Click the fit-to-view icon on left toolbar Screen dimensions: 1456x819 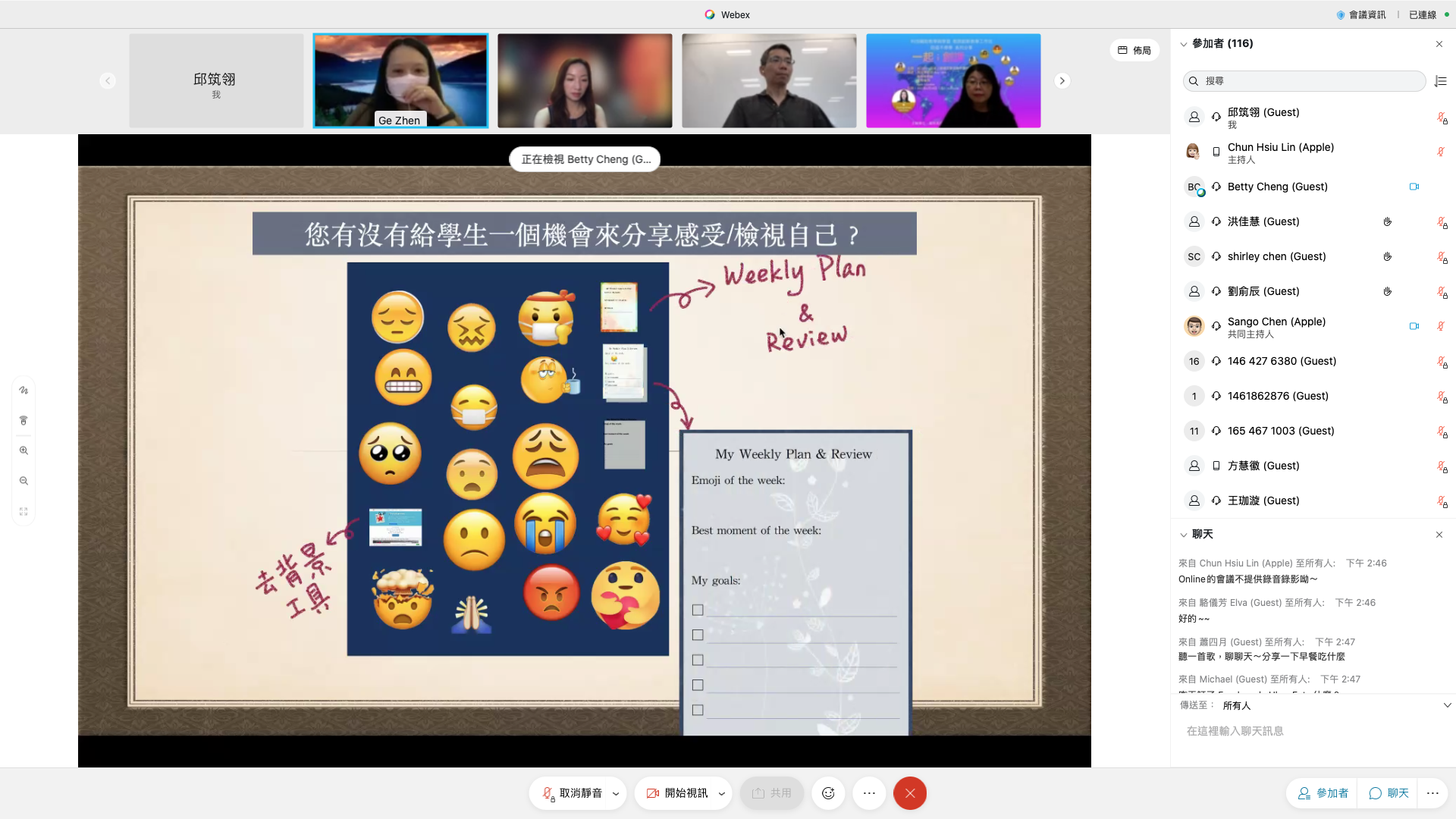24,512
